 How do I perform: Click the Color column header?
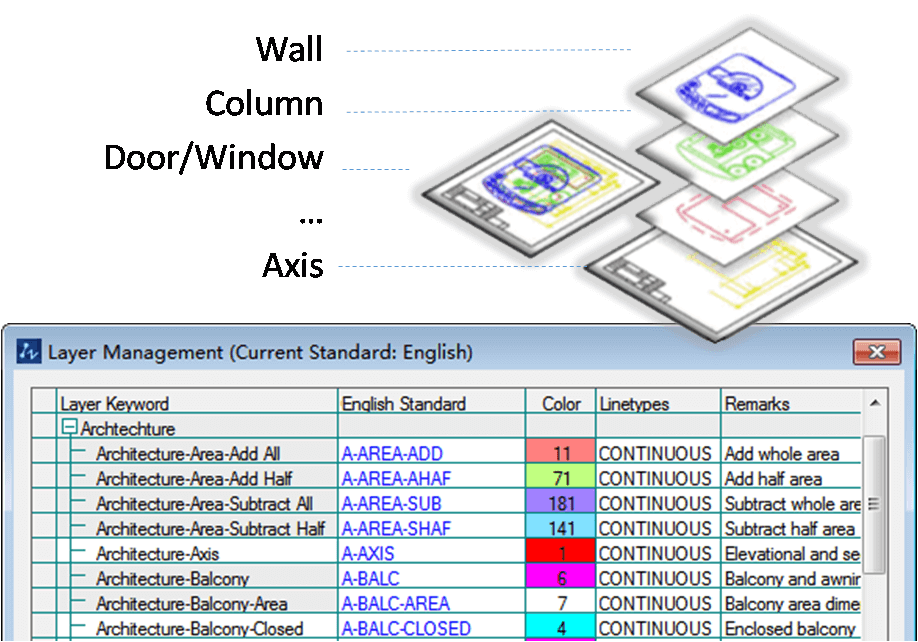point(561,404)
